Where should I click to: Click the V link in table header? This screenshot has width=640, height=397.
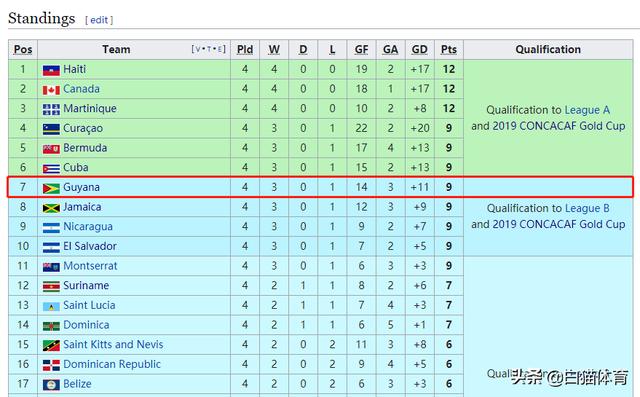click(198, 49)
